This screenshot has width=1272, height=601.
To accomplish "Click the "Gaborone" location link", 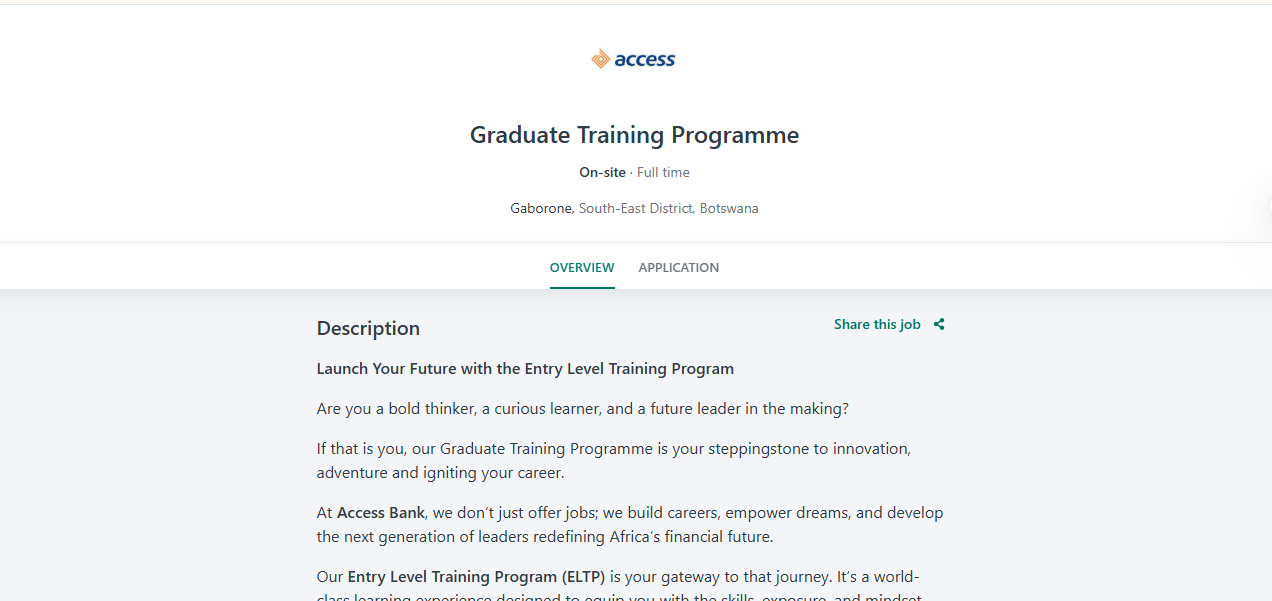I will (540, 208).
